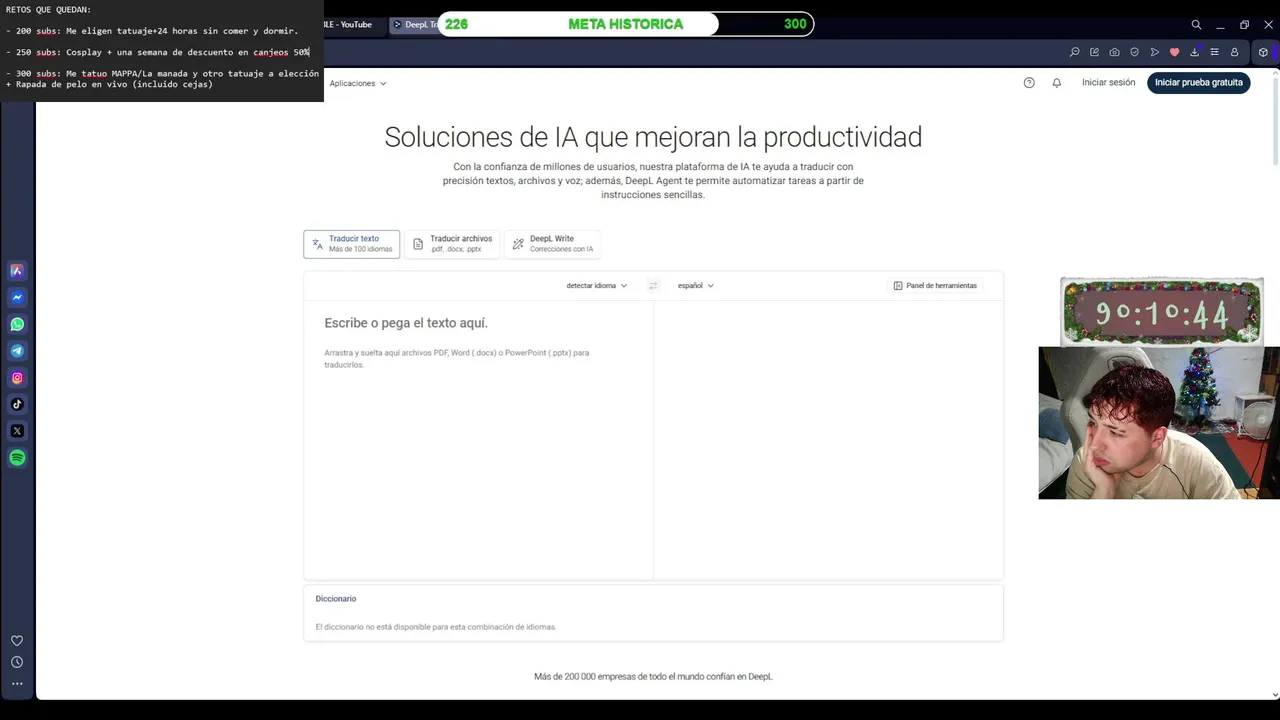
Task: Open Messenger in the Opera sidebar
Action: point(17,297)
